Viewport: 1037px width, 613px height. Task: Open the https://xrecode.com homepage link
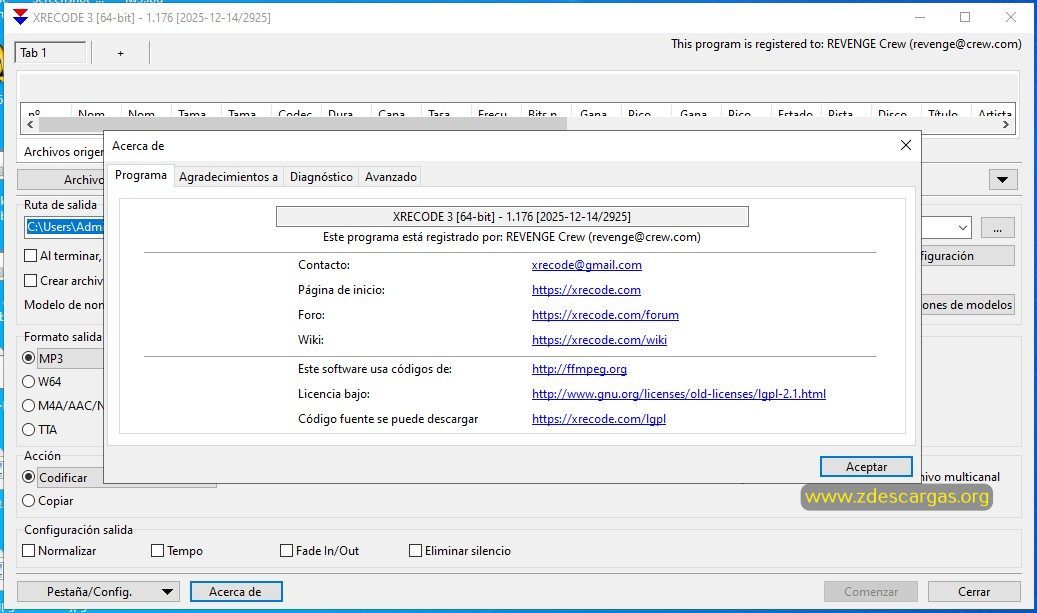(586, 290)
